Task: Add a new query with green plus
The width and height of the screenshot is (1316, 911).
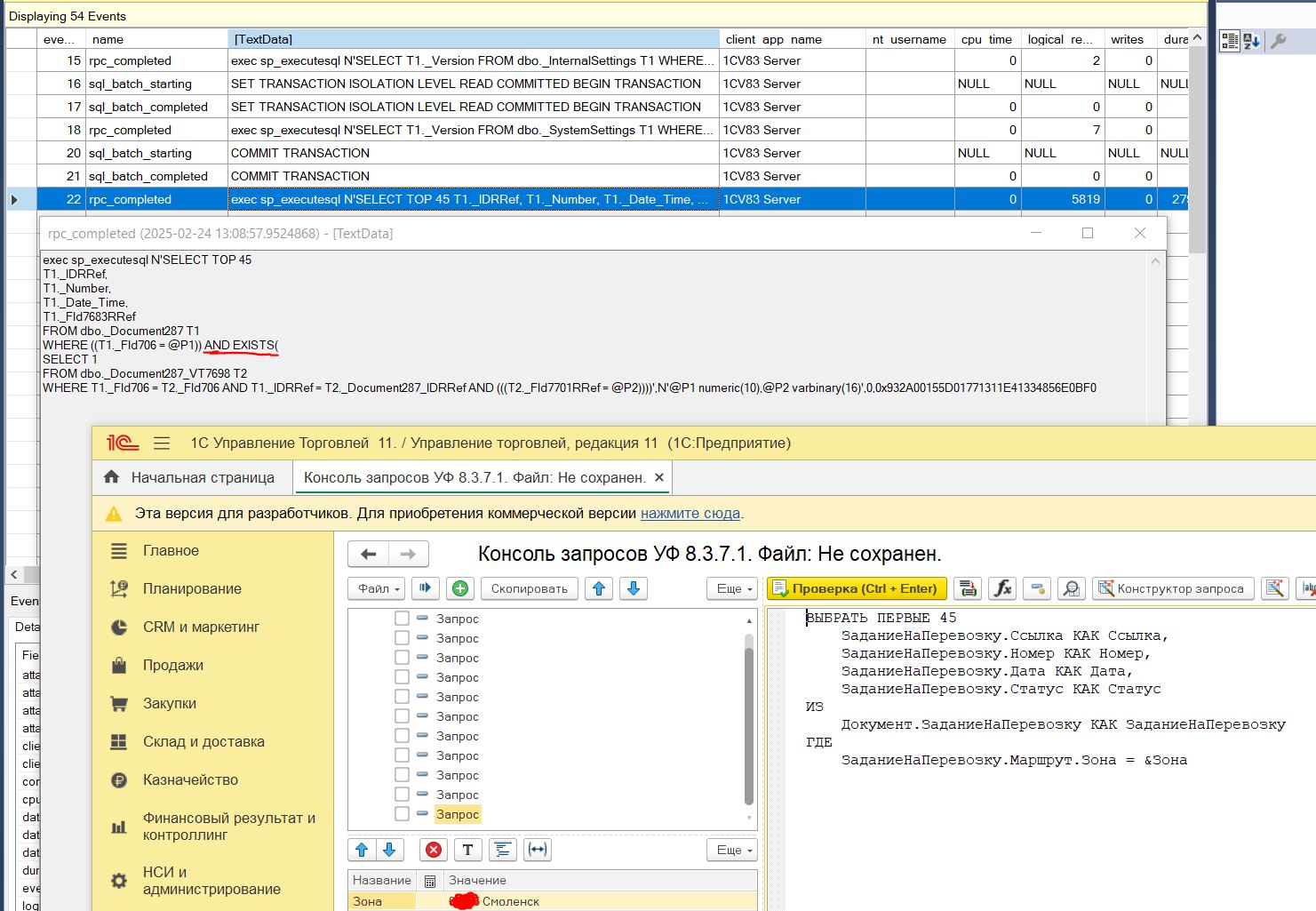Action: pyautogui.click(x=459, y=588)
